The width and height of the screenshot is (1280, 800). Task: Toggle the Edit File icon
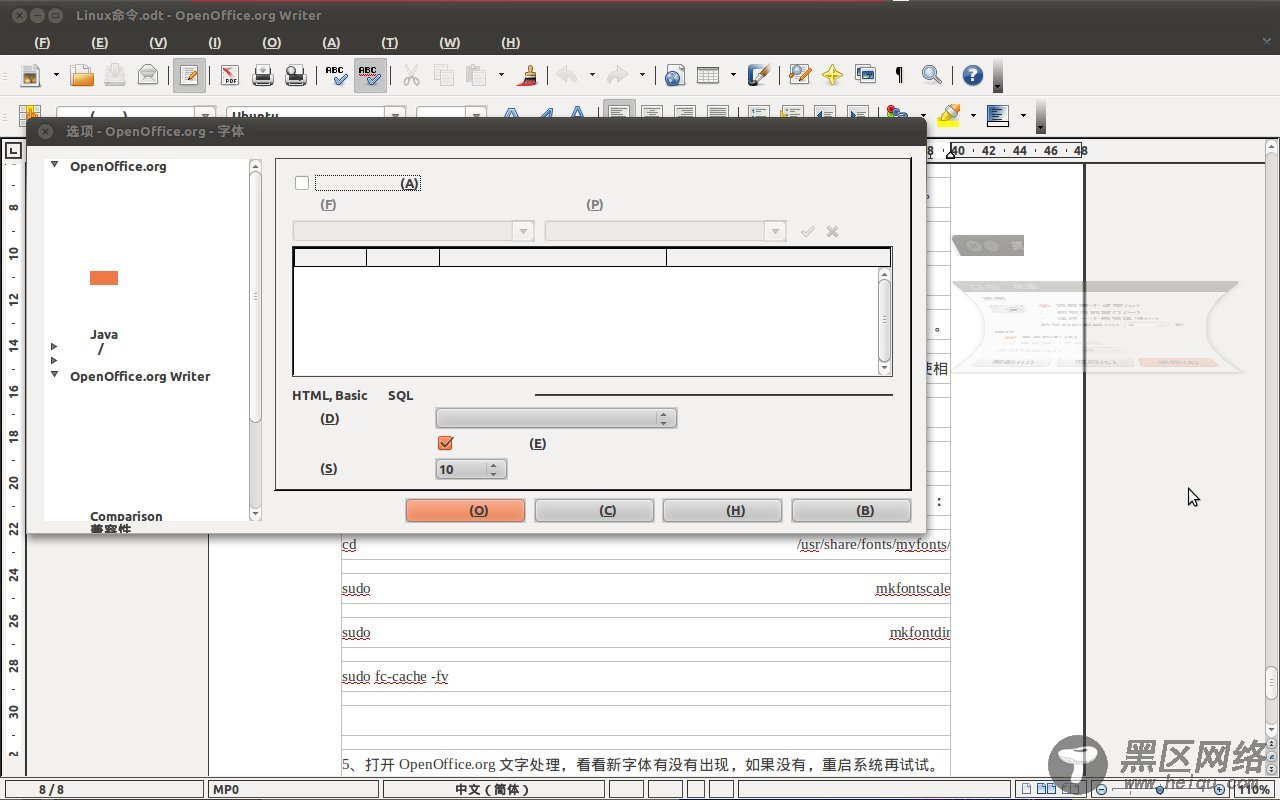[x=189, y=75]
